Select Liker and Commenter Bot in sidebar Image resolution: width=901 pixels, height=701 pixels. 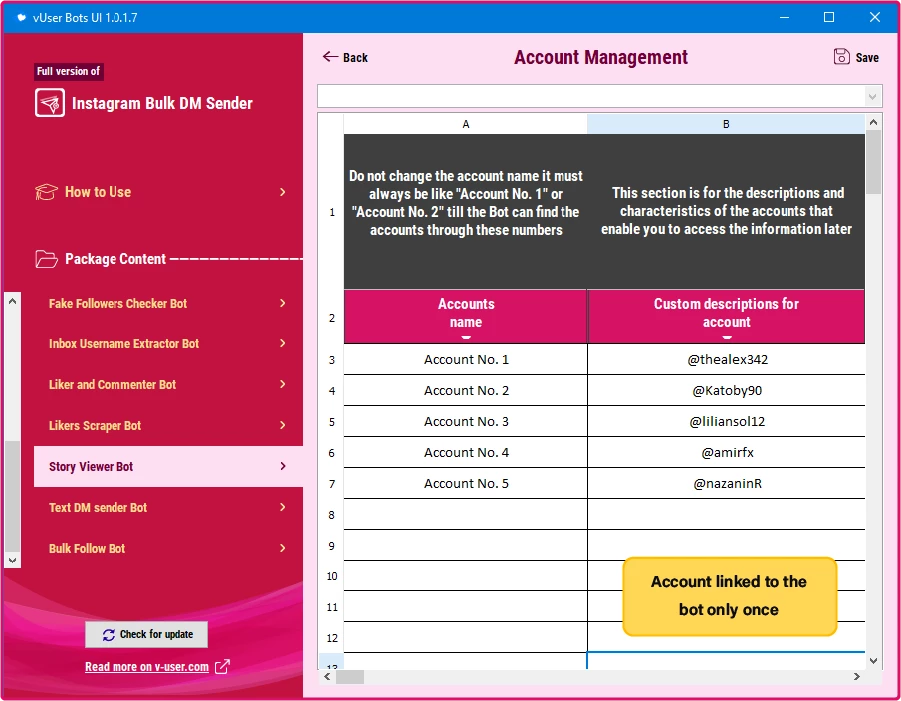[168, 384]
